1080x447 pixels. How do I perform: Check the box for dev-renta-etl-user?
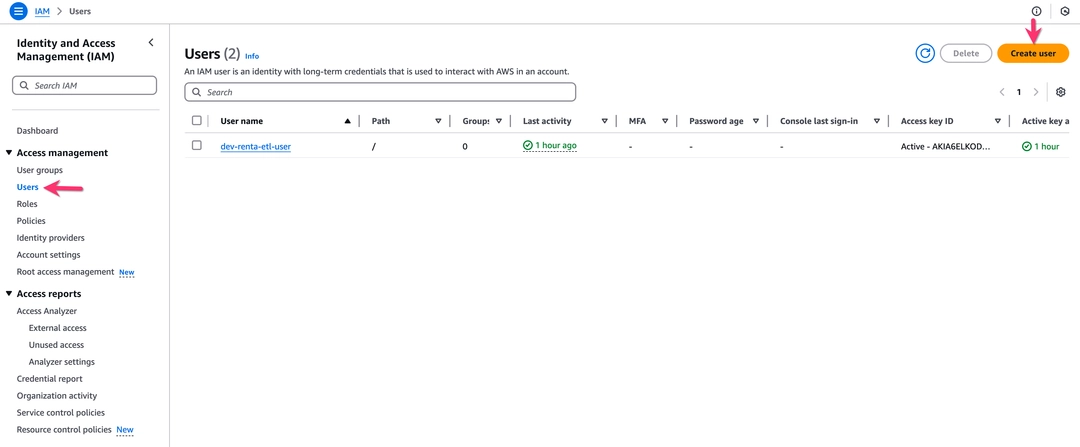[197, 145]
